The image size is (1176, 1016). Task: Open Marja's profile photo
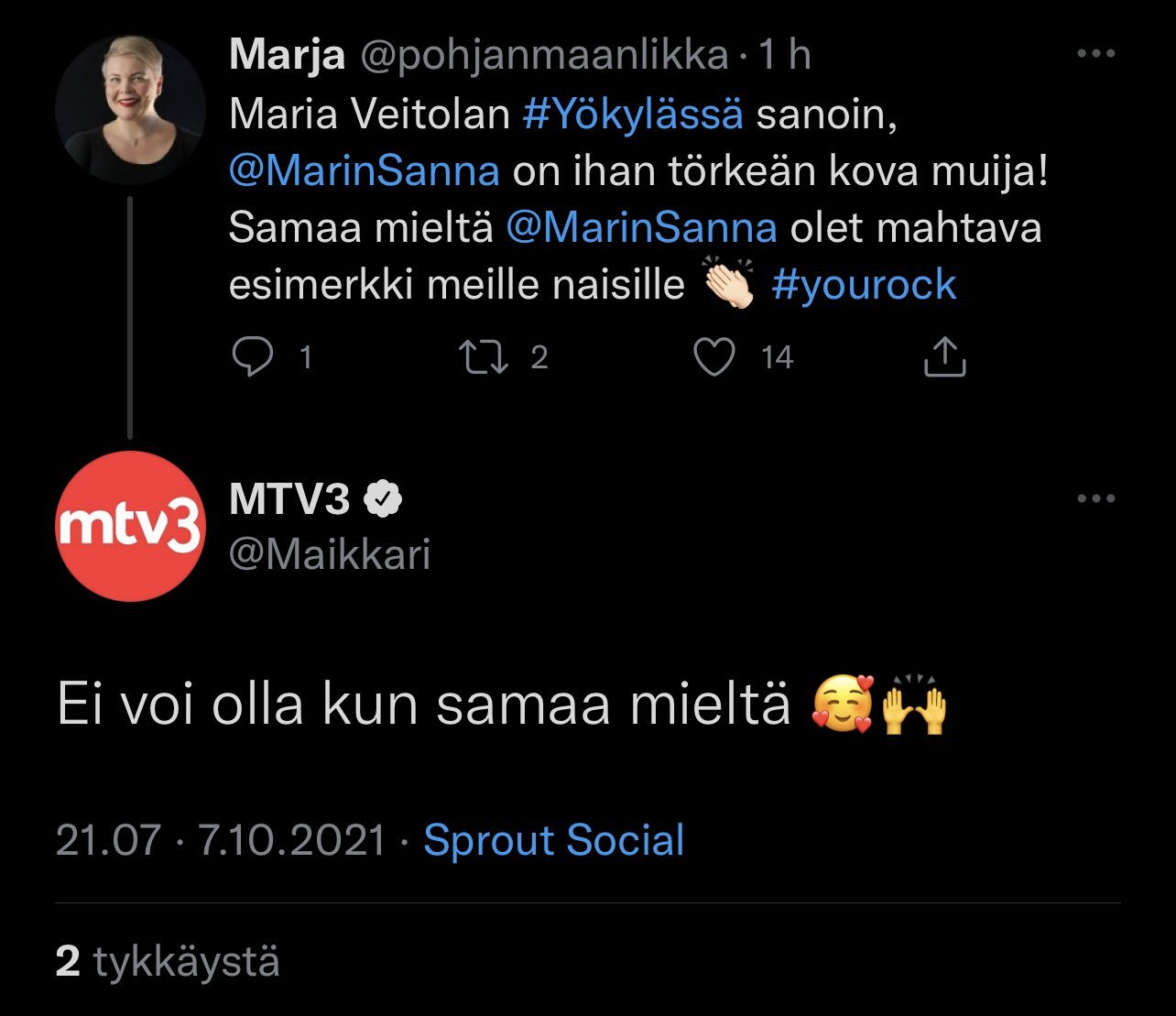coord(130,108)
